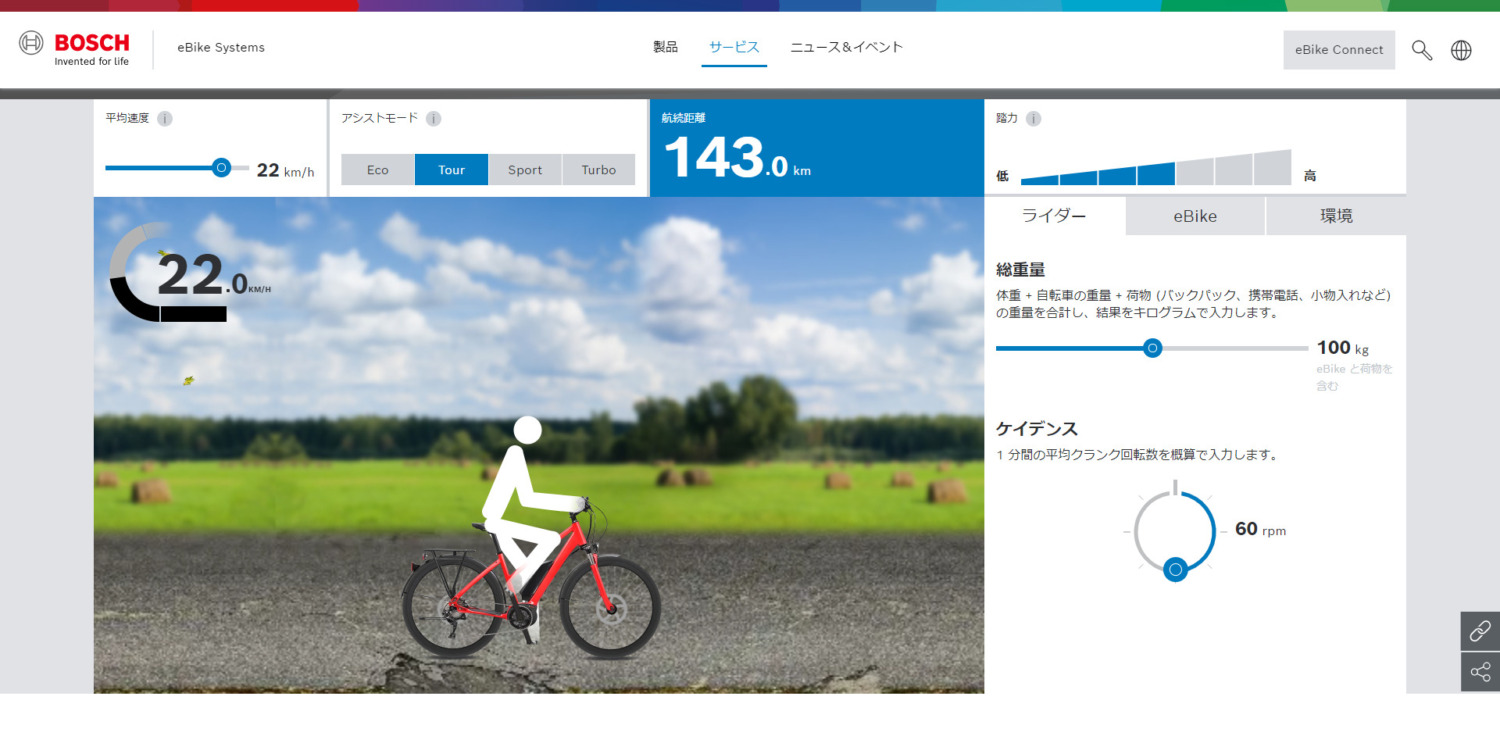Set 踏力 to the lowest bar

(1039, 180)
